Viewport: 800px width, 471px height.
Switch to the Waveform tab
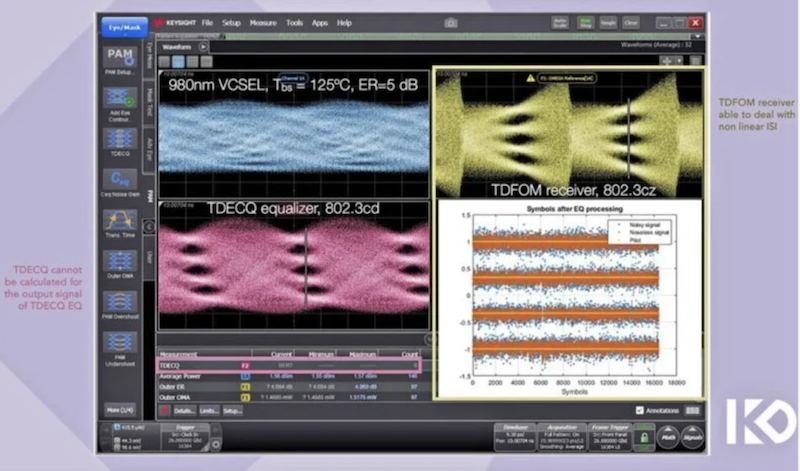click(x=177, y=47)
